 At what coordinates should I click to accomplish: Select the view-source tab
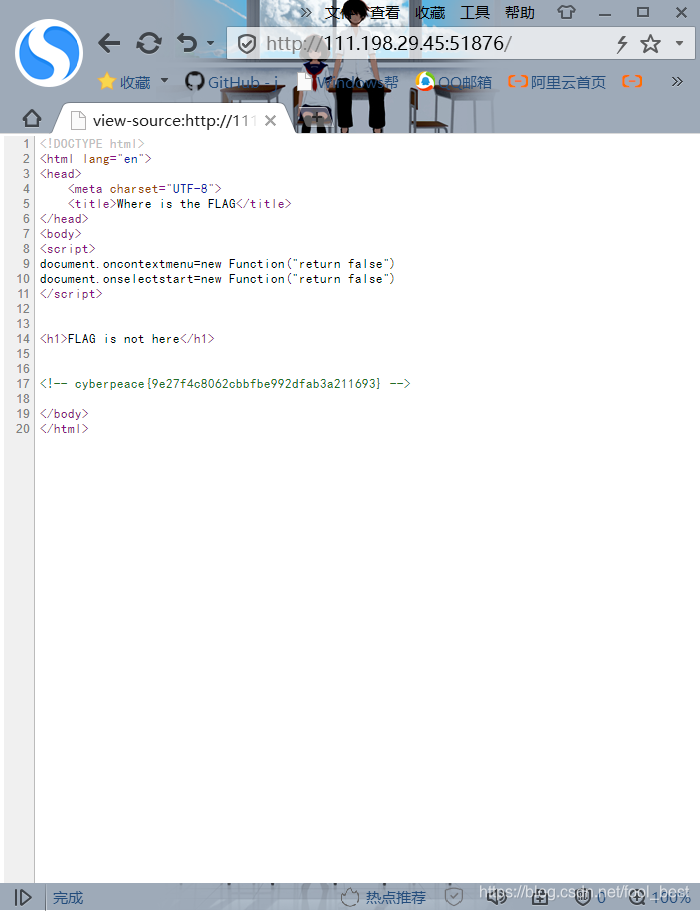pyautogui.click(x=174, y=120)
